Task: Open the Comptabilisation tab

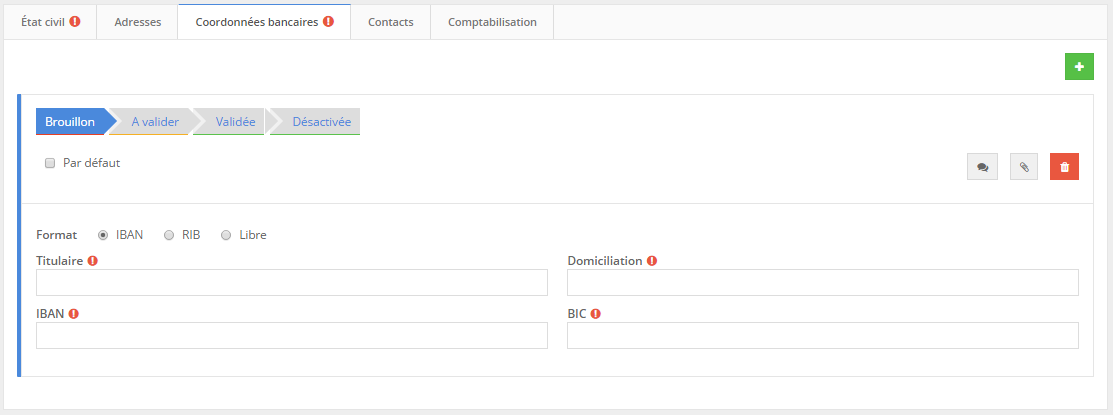Action: tap(492, 22)
